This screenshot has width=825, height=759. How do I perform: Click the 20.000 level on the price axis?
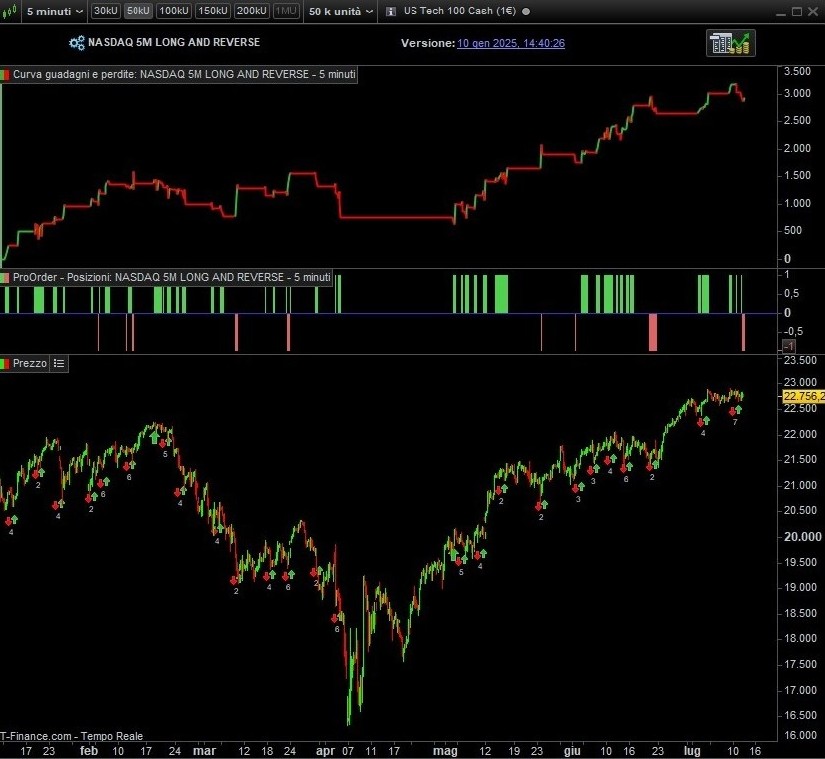click(x=802, y=537)
